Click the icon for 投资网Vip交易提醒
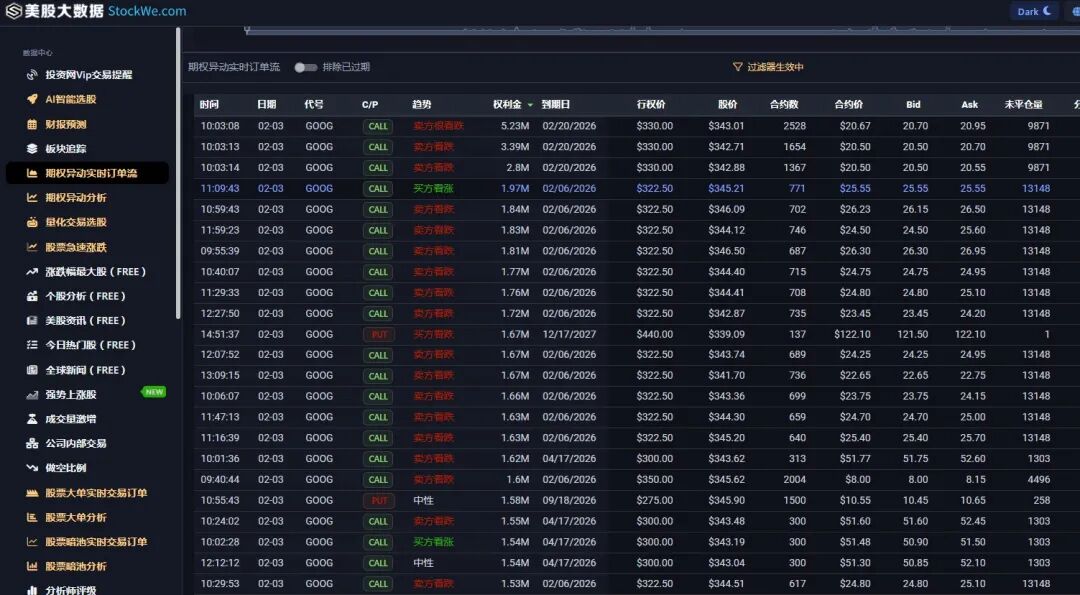 [32, 74]
